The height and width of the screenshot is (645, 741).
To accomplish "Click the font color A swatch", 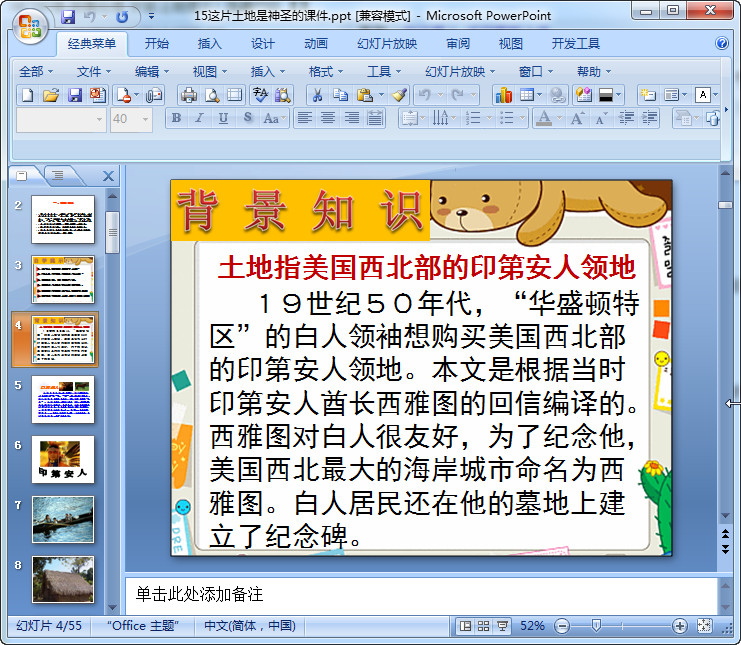I will click(544, 118).
